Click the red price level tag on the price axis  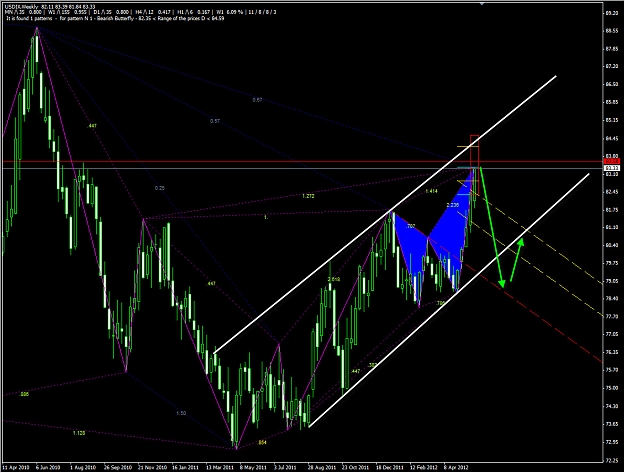612,161
